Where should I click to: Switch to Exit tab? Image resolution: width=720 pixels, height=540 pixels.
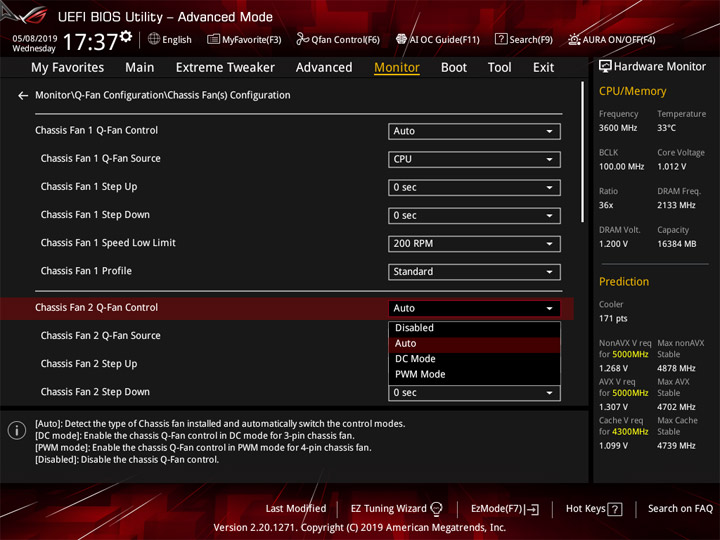(x=543, y=68)
